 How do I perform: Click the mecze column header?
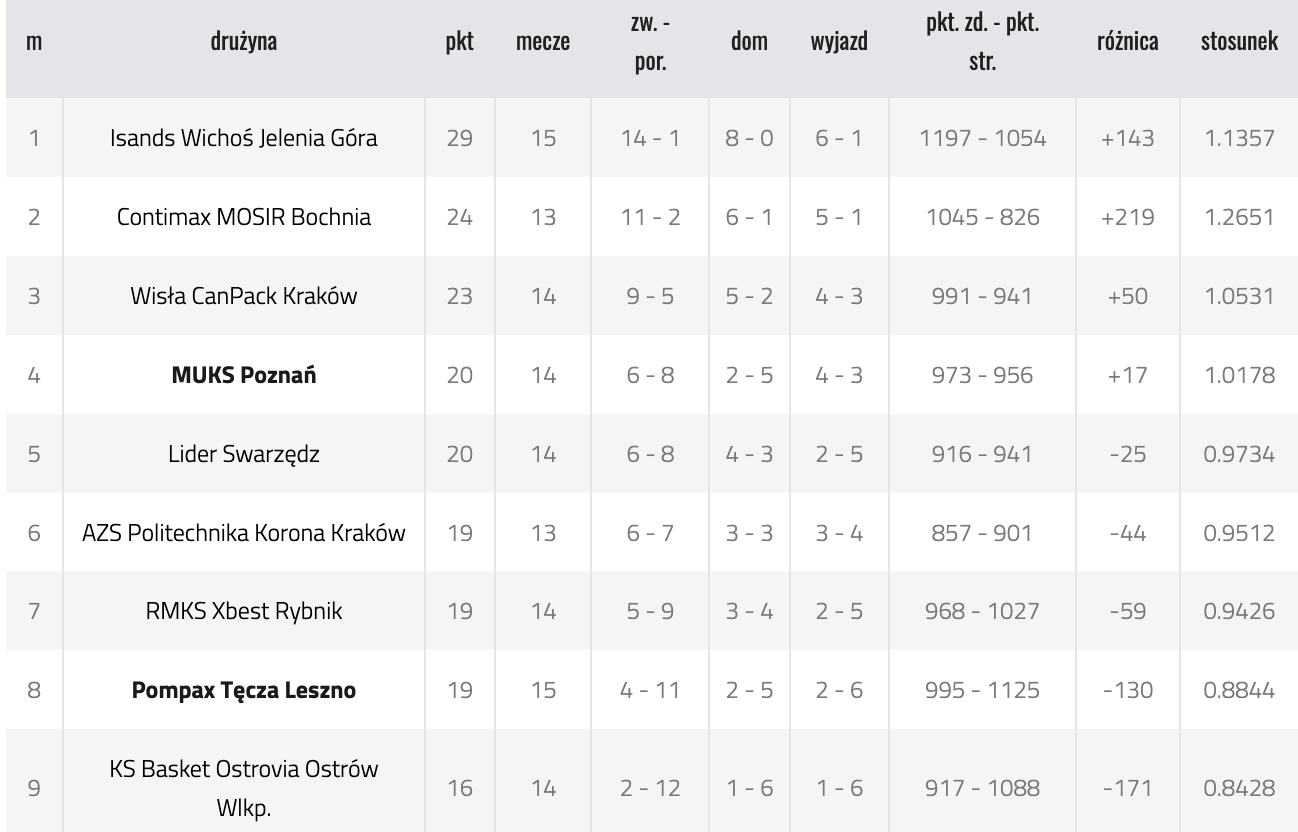click(x=543, y=44)
